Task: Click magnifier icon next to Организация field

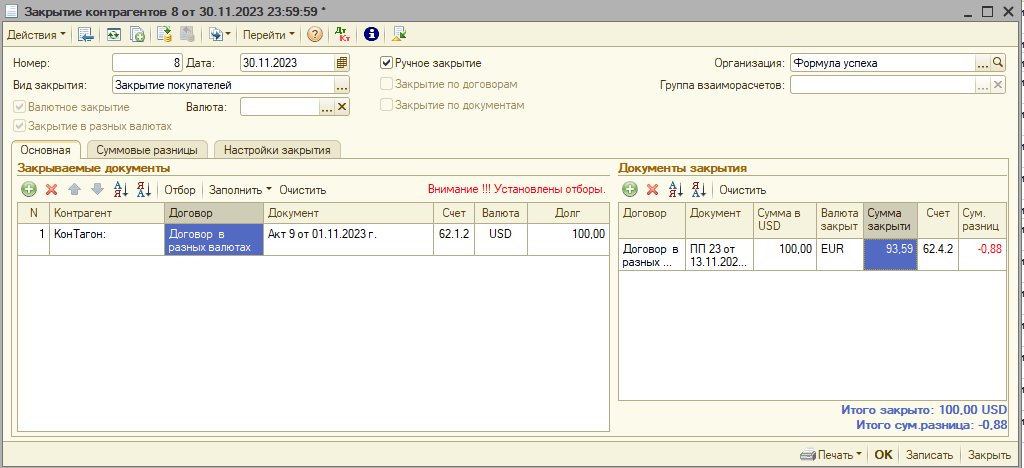Action: [x=997, y=63]
